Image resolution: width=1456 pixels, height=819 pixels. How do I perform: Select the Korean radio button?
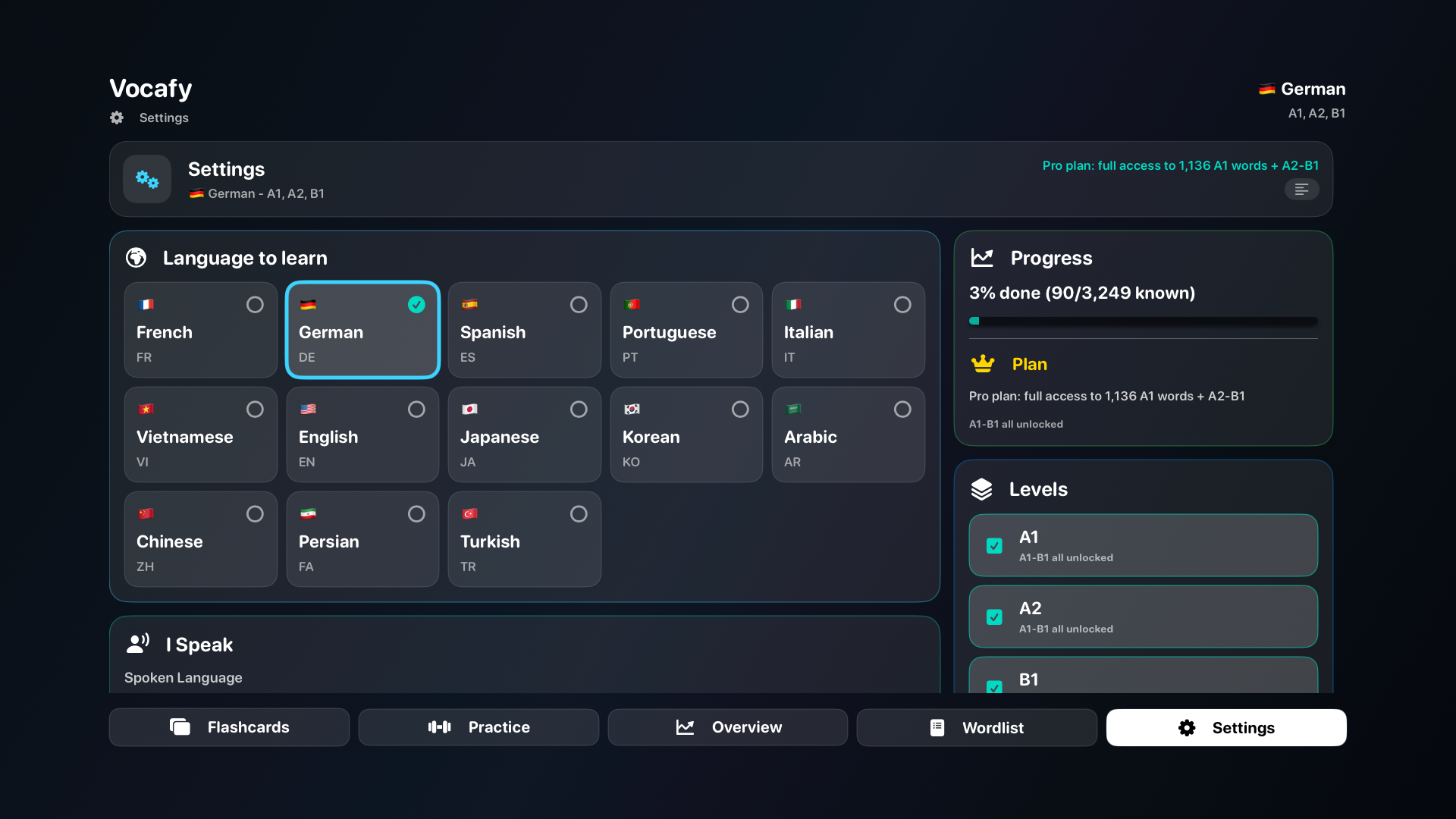(740, 409)
